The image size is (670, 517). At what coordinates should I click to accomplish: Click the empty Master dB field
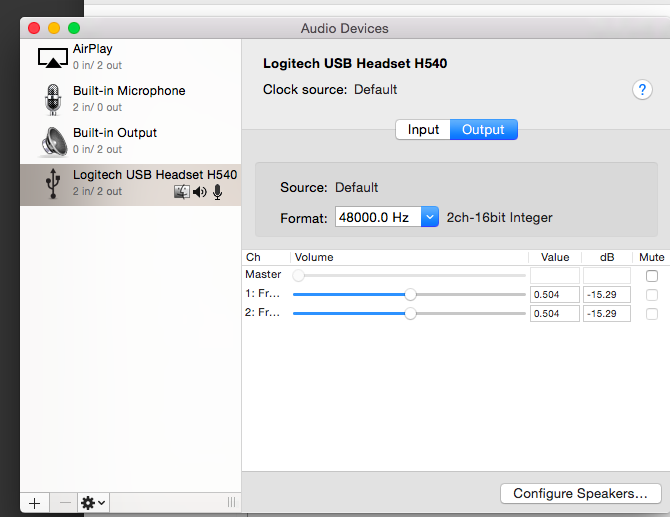pyautogui.click(x=607, y=276)
